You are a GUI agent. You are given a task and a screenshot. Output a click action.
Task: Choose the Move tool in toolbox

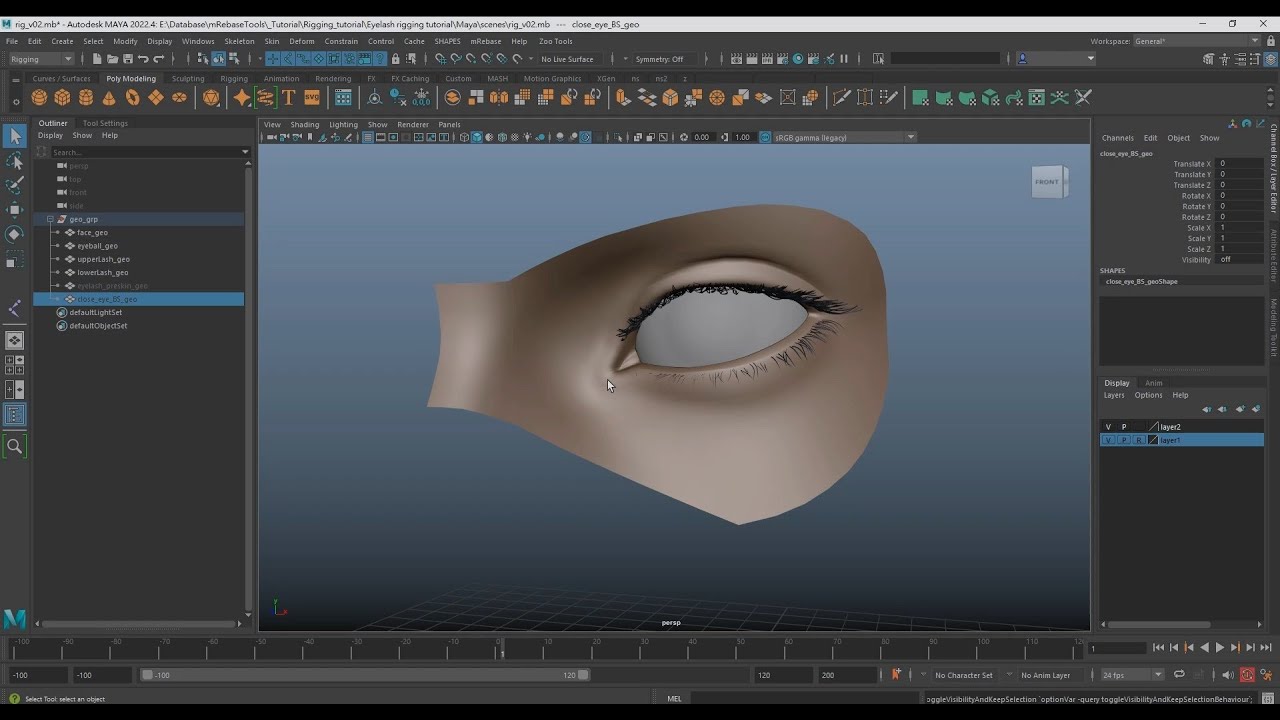pos(15,209)
